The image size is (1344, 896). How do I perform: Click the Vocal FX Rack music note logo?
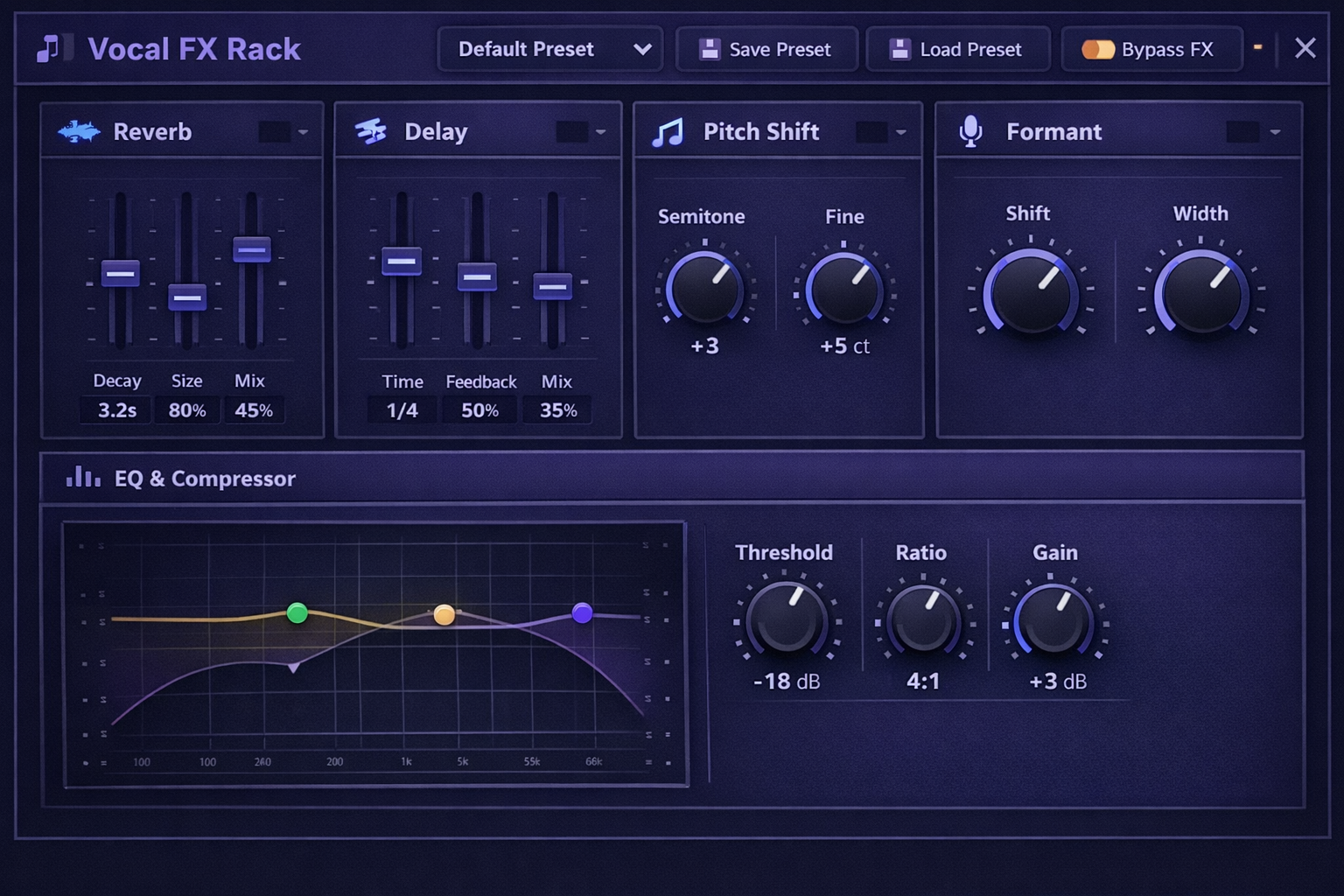[x=50, y=49]
